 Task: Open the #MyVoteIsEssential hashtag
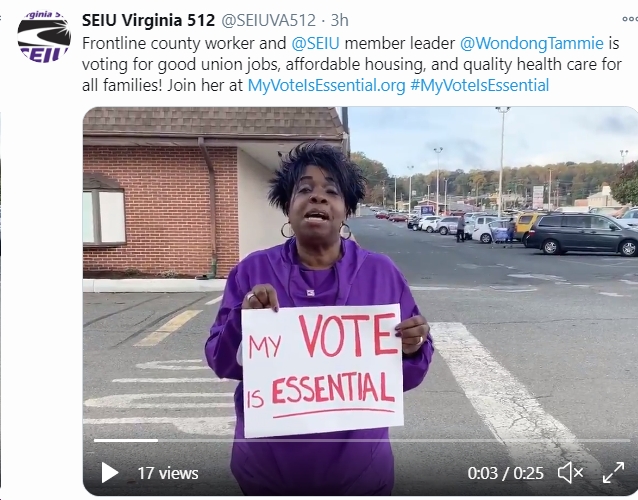coord(480,85)
